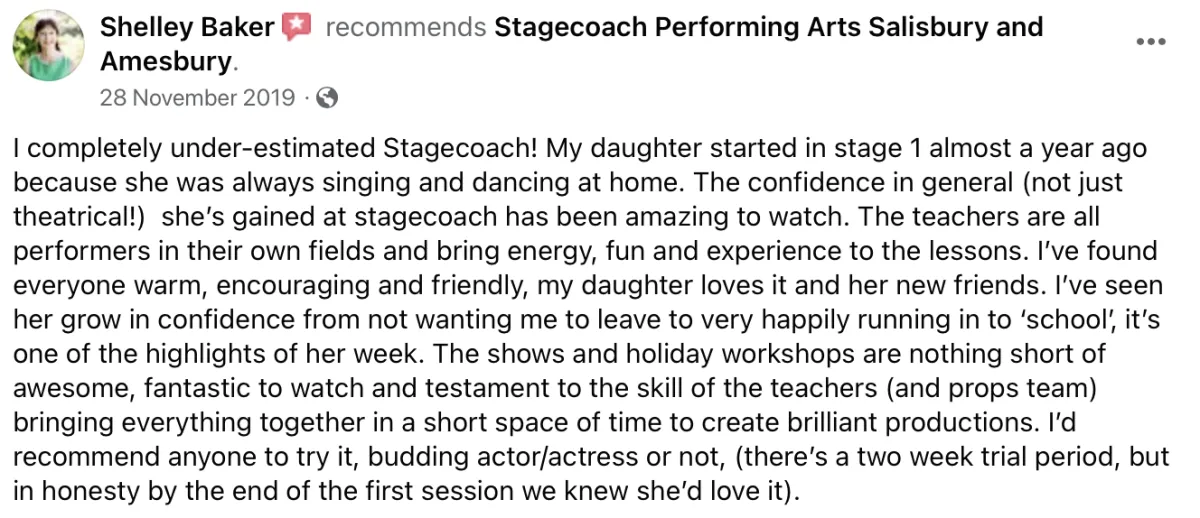Click the red recommendation star badge
Screen dimensions: 1200x518
(296, 28)
